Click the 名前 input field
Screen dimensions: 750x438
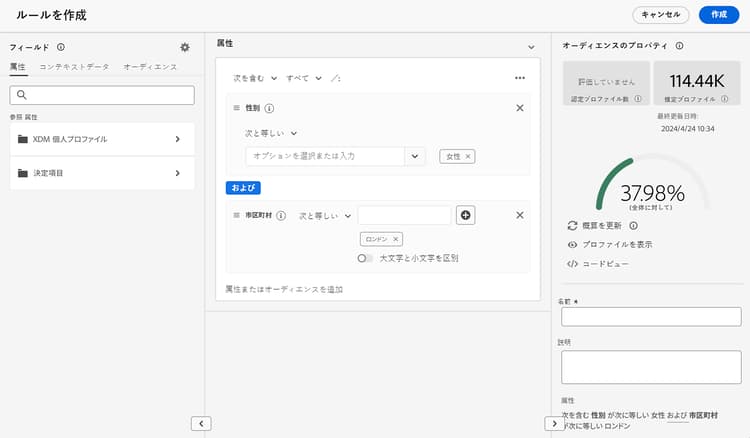coord(651,317)
